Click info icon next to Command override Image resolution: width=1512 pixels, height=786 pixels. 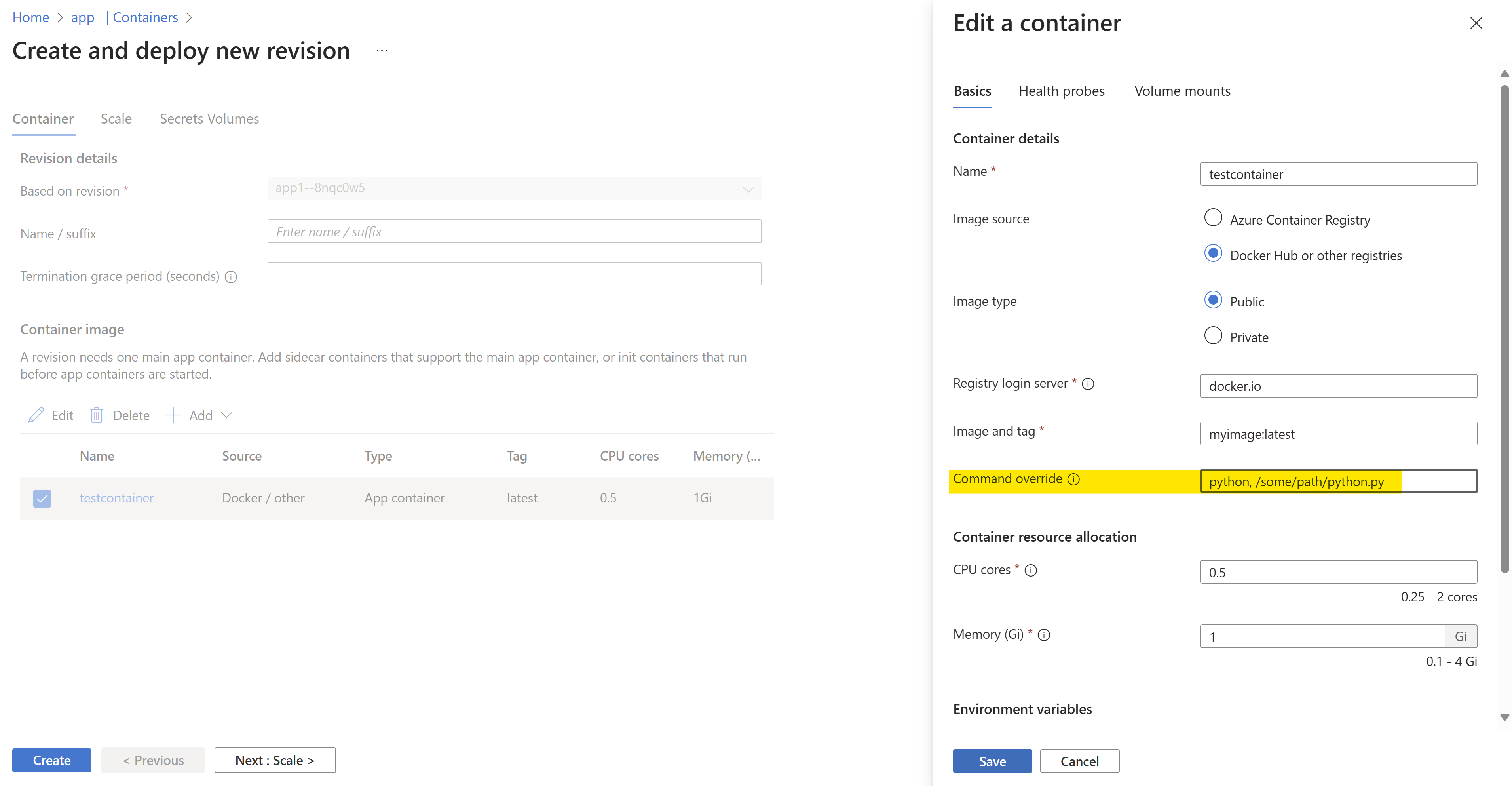pos(1073,479)
